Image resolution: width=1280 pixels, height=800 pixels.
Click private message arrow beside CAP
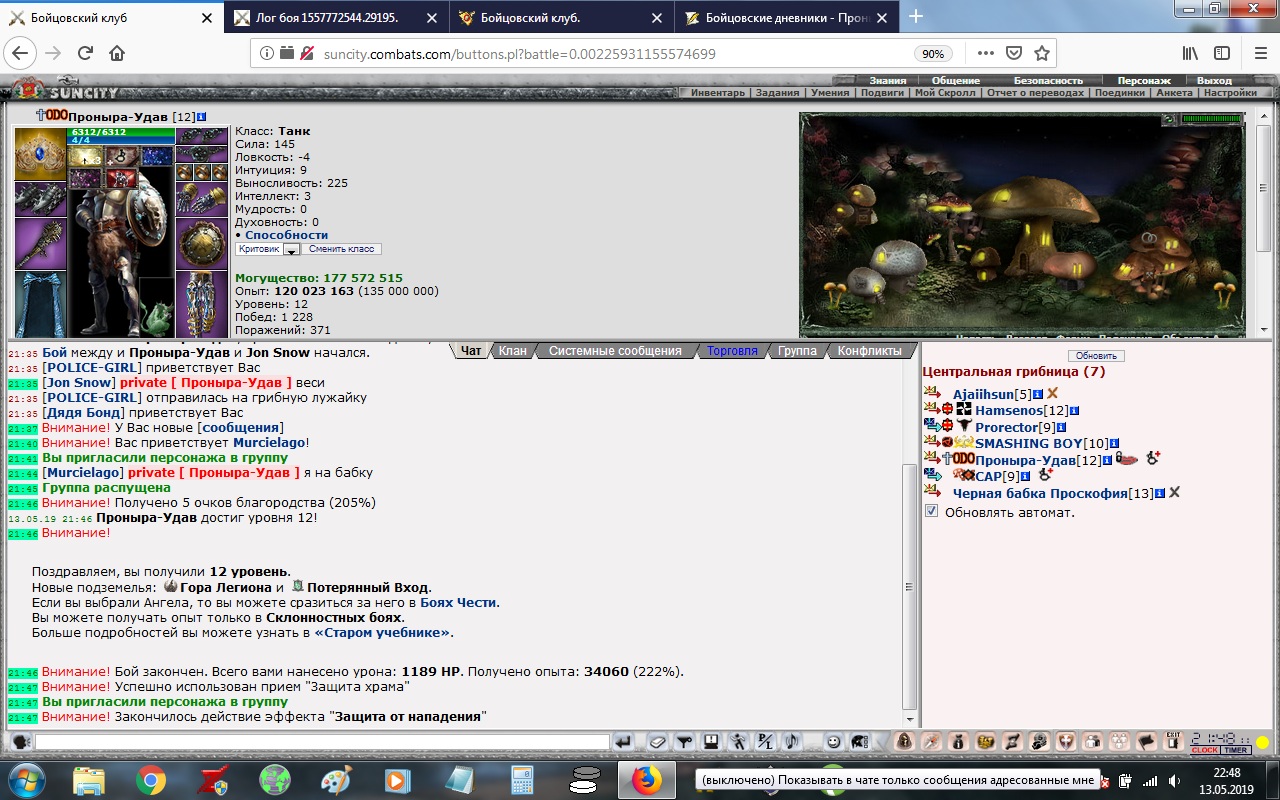932,476
